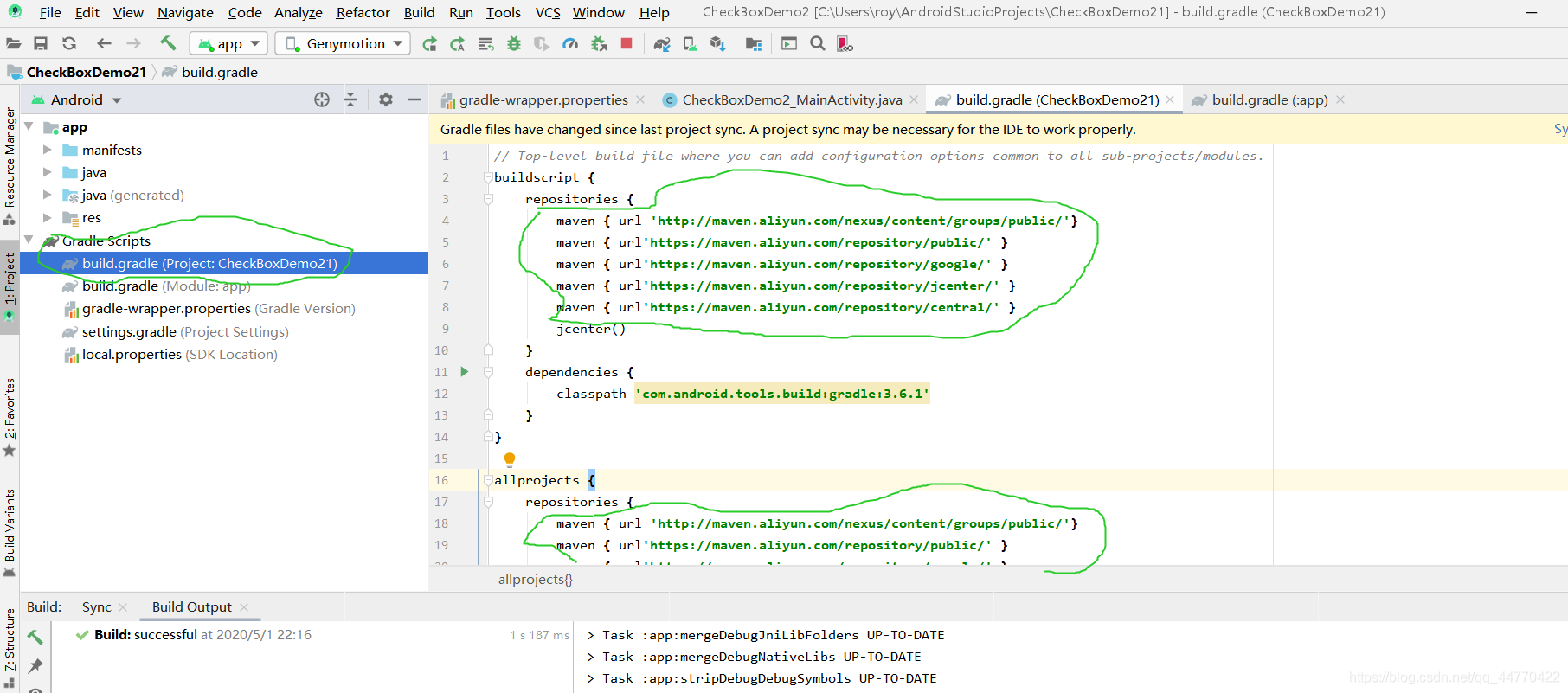Viewport: 1568px width, 693px height.
Task: Open the Genymotion device dropdown
Action: pyautogui.click(x=343, y=43)
